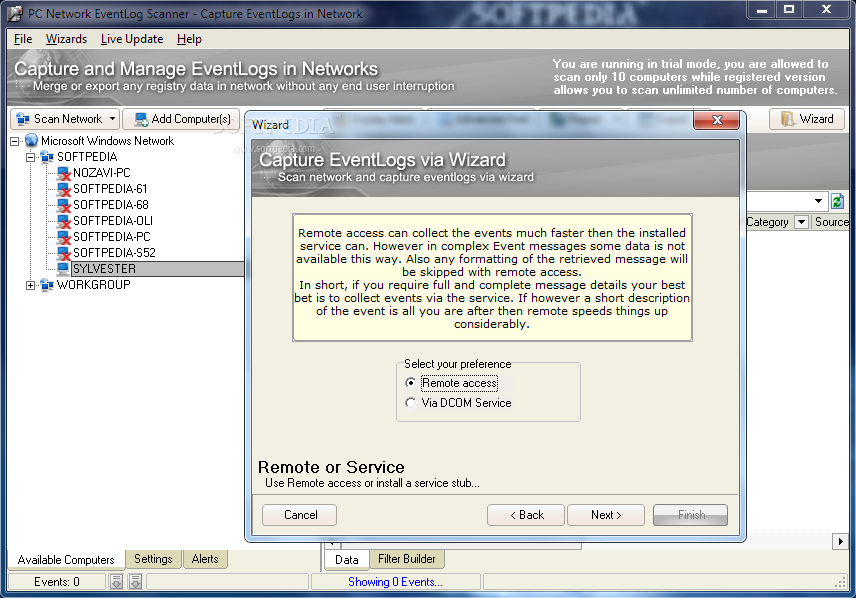Click the WORKGROUP network icon

pos(47,285)
